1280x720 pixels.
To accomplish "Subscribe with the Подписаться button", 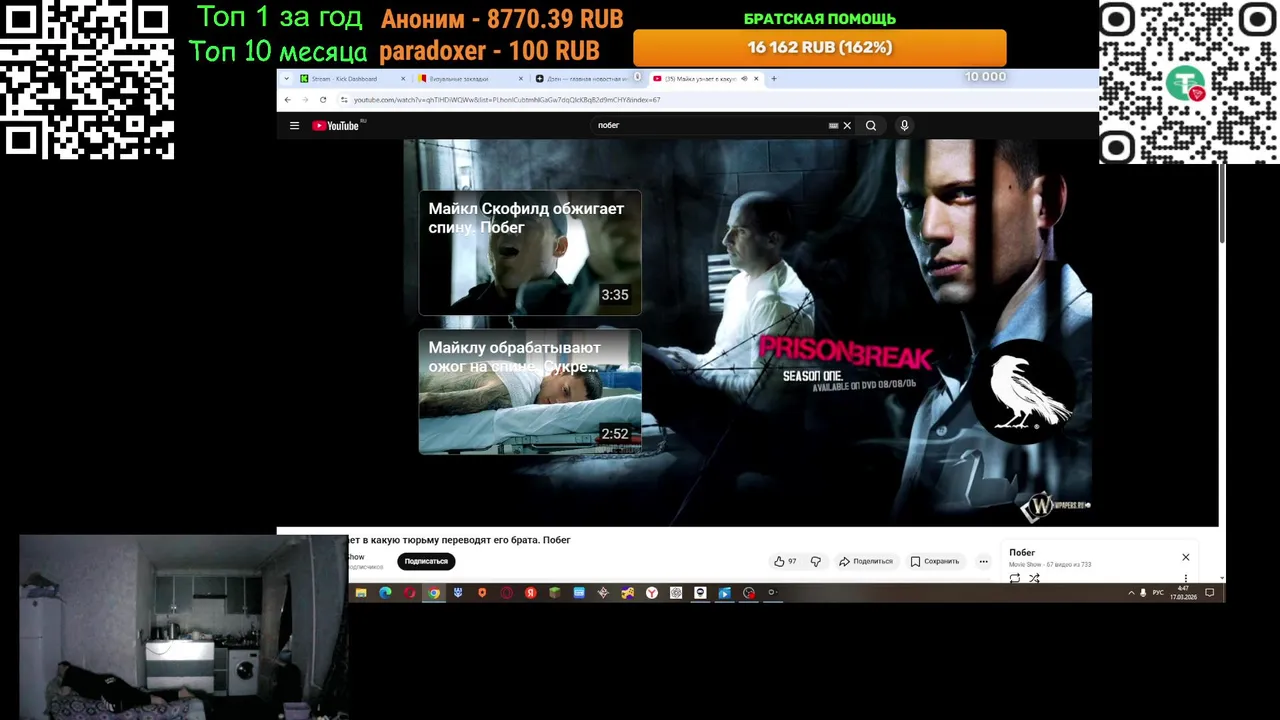I will tap(426, 561).
